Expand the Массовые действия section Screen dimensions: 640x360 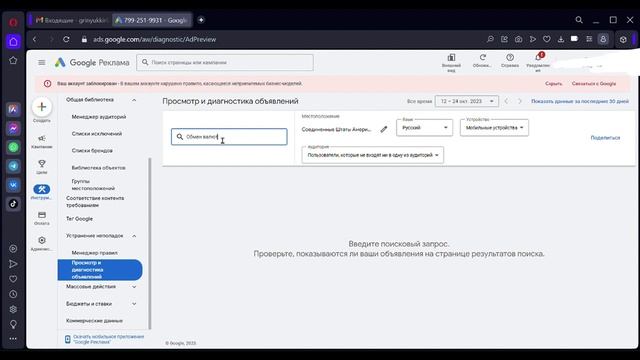[134, 287]
